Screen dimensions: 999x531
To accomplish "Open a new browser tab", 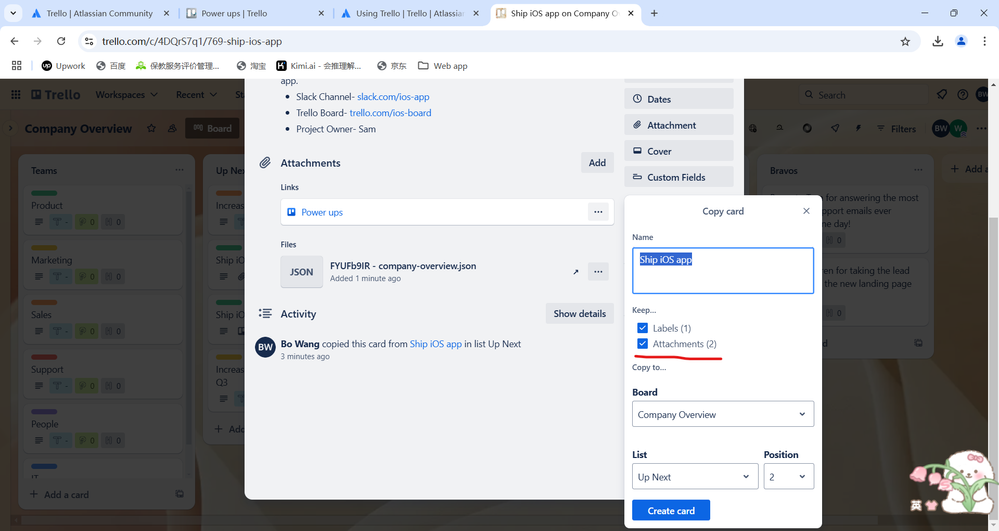I will tap(654, 13).
